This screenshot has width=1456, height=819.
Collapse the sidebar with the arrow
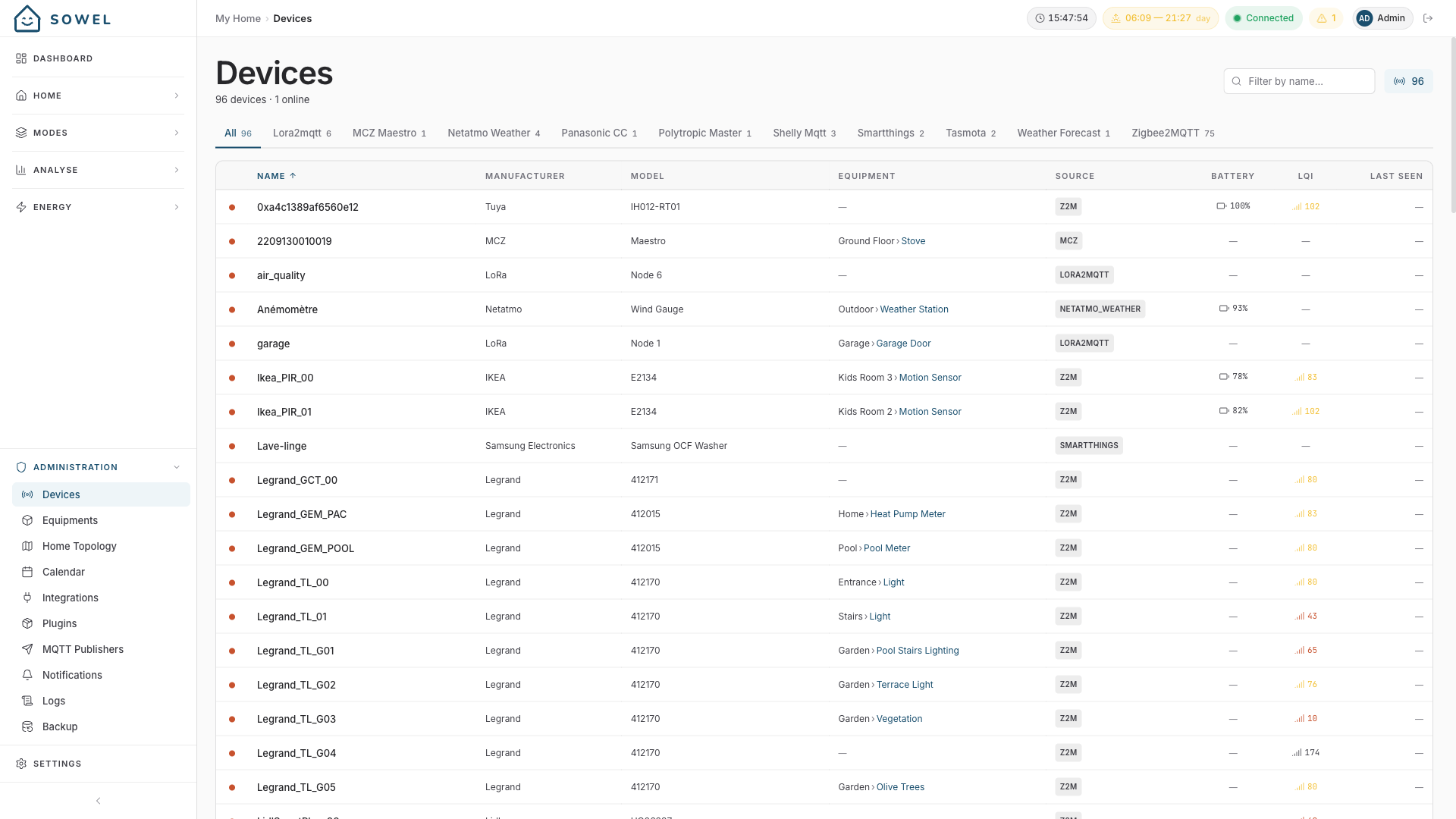coord(98,801)
